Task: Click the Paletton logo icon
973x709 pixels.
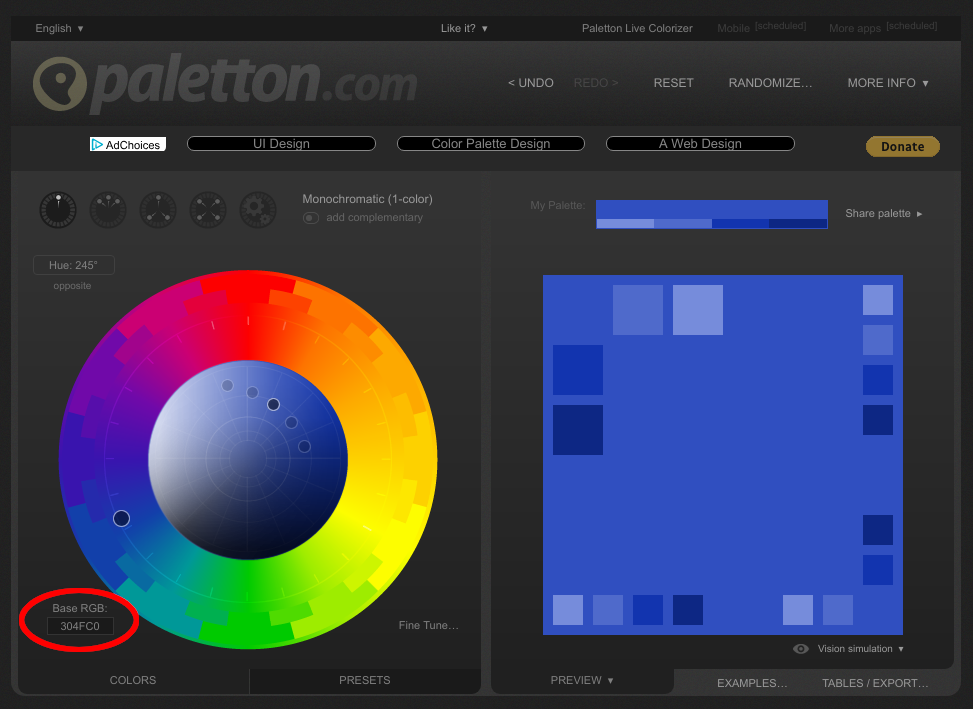Action: point(60,84)
